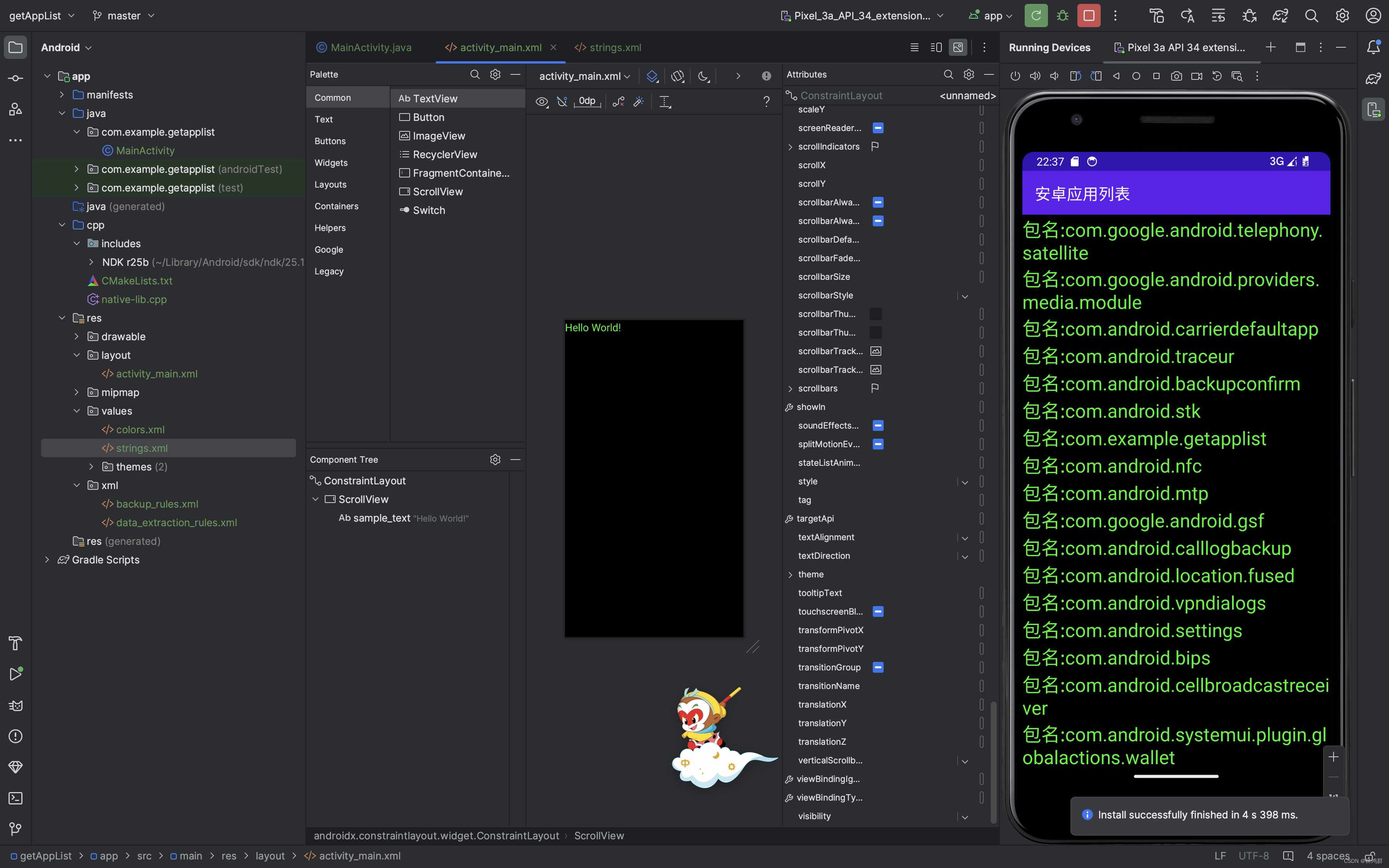Image resolution: width=1389 pixels, height=868 pixels.
Task: Open the visibility attribute dropdown
Action: coord(965,817)
